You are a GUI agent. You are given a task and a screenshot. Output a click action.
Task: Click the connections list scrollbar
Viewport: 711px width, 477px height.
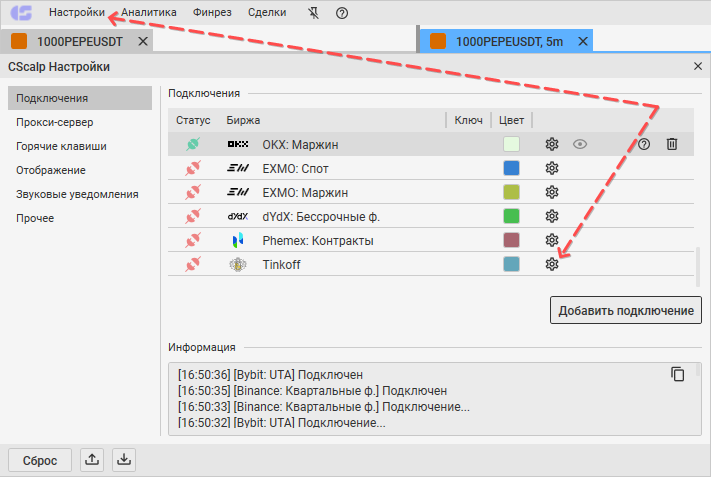(x=698, y=267)
